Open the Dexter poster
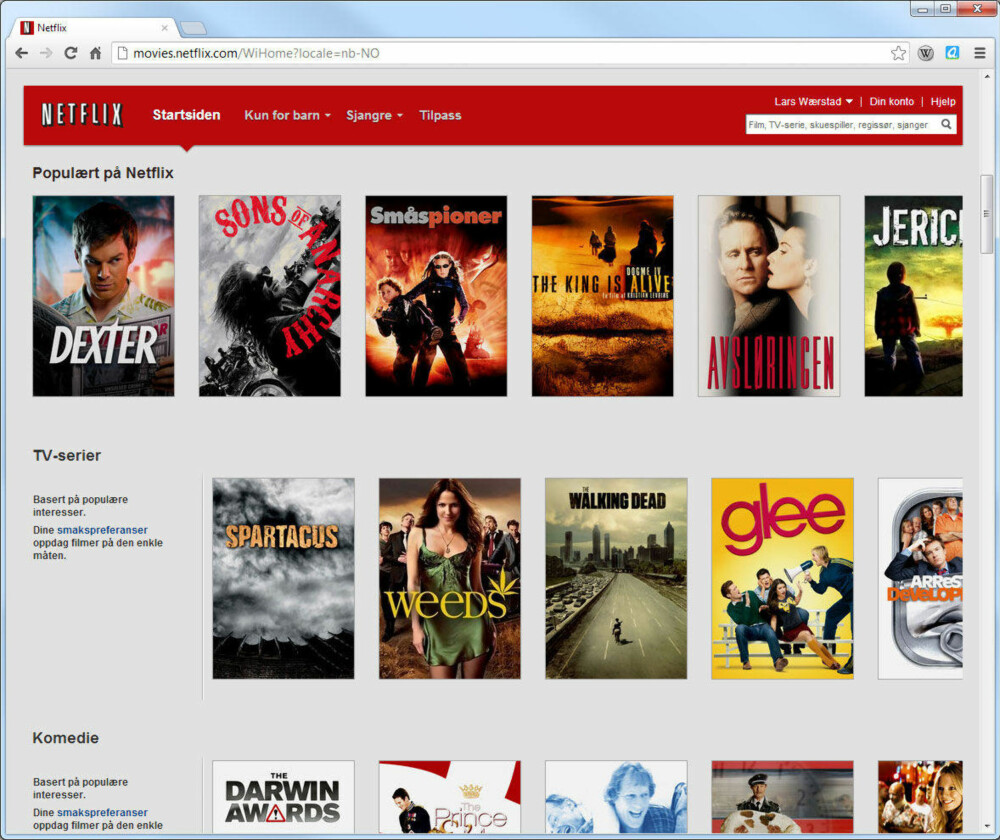The height and width of the screenshot is (840, 1000). (103, 296)
